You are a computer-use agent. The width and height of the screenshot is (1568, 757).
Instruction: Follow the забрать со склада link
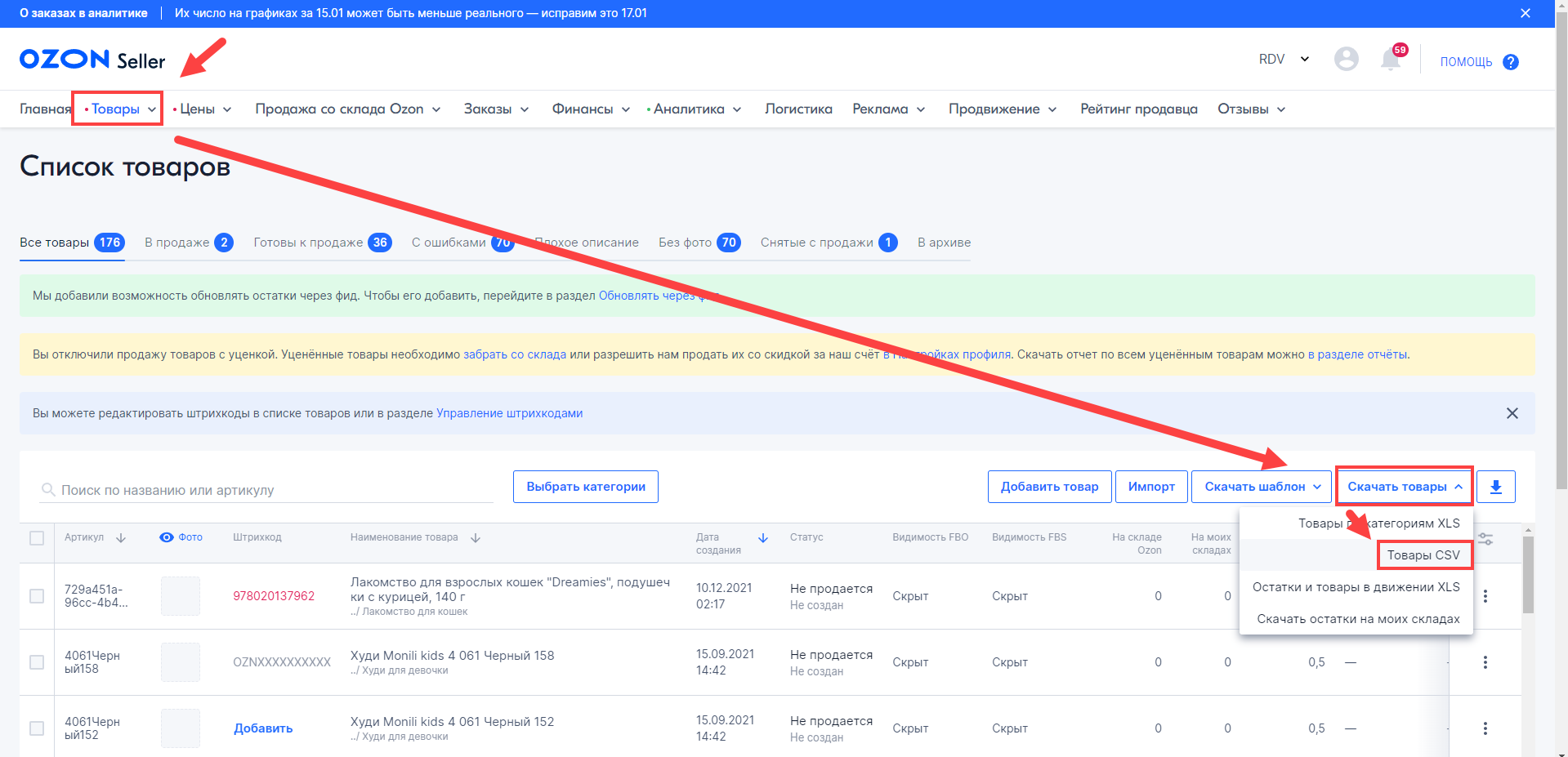[x=515, y=354]
